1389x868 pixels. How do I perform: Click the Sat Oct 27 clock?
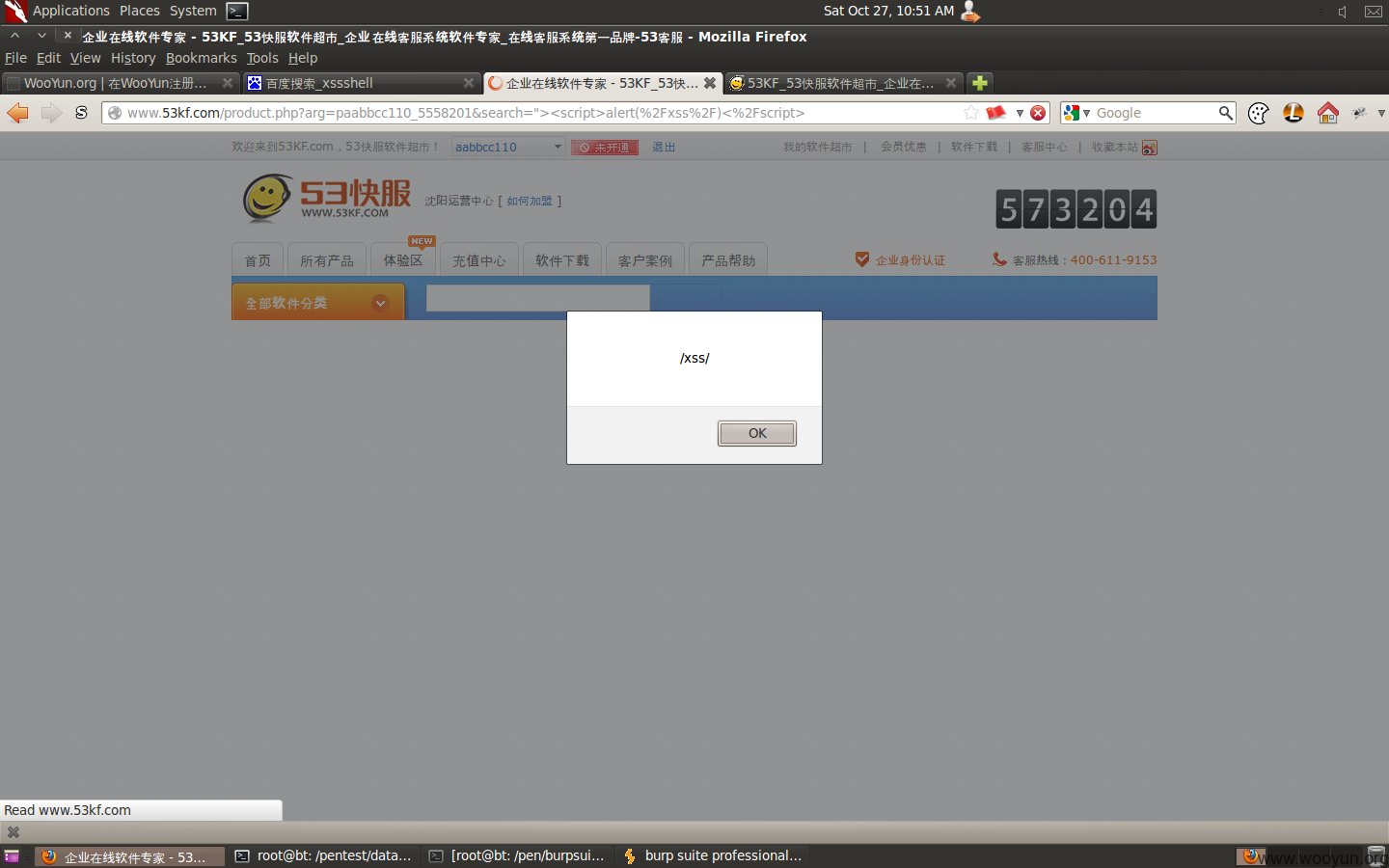[x=888, y=11]
